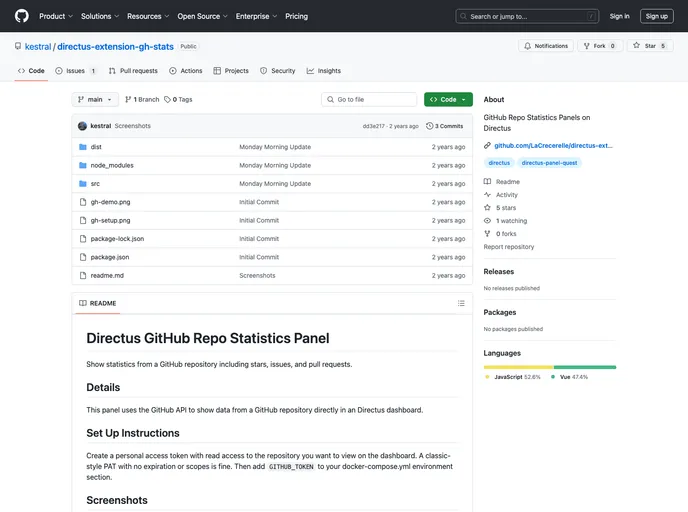This screenshot has height=512, width=688.
Task: Open Screenshots commit message for readme.md
Action: (257, 276)
